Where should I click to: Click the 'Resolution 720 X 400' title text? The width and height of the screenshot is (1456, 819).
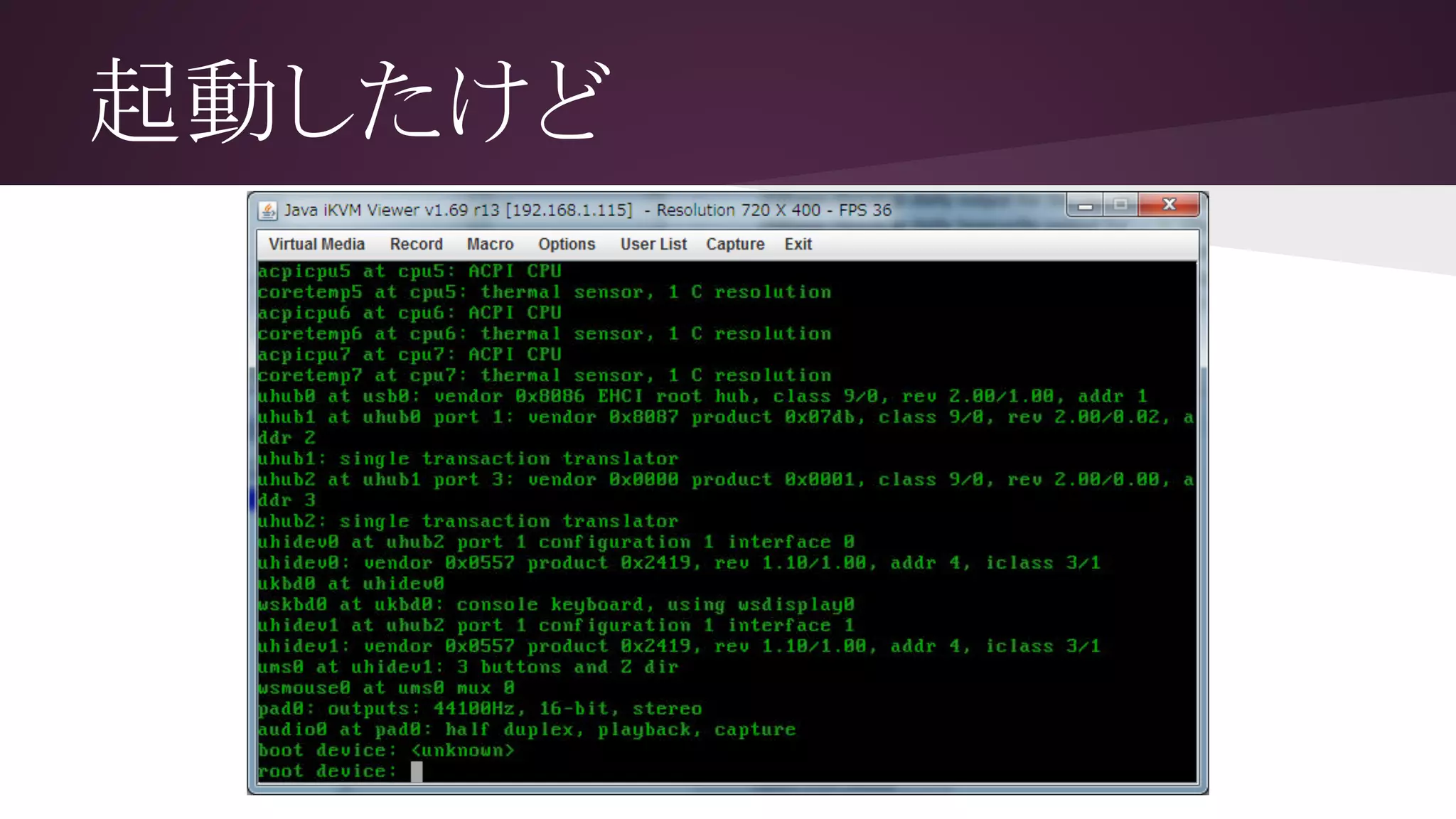738,210
